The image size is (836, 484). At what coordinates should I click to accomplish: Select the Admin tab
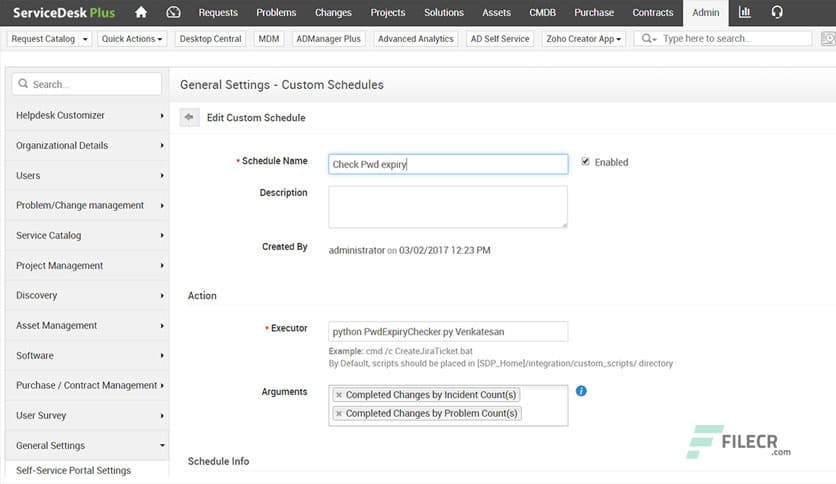[x=705, y=12]
